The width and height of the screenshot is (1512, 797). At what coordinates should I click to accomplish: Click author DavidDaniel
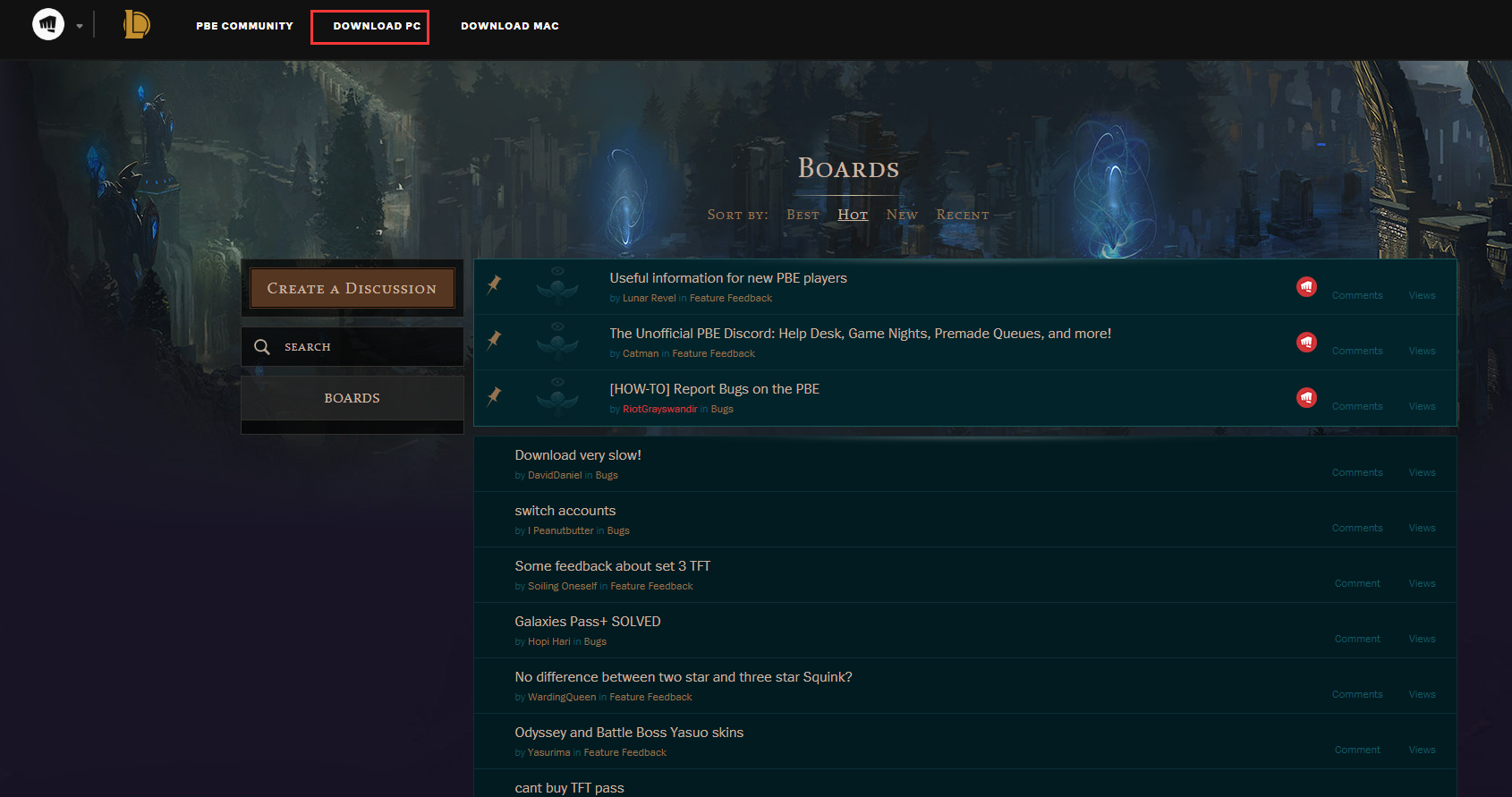click(x=555, y=475)
